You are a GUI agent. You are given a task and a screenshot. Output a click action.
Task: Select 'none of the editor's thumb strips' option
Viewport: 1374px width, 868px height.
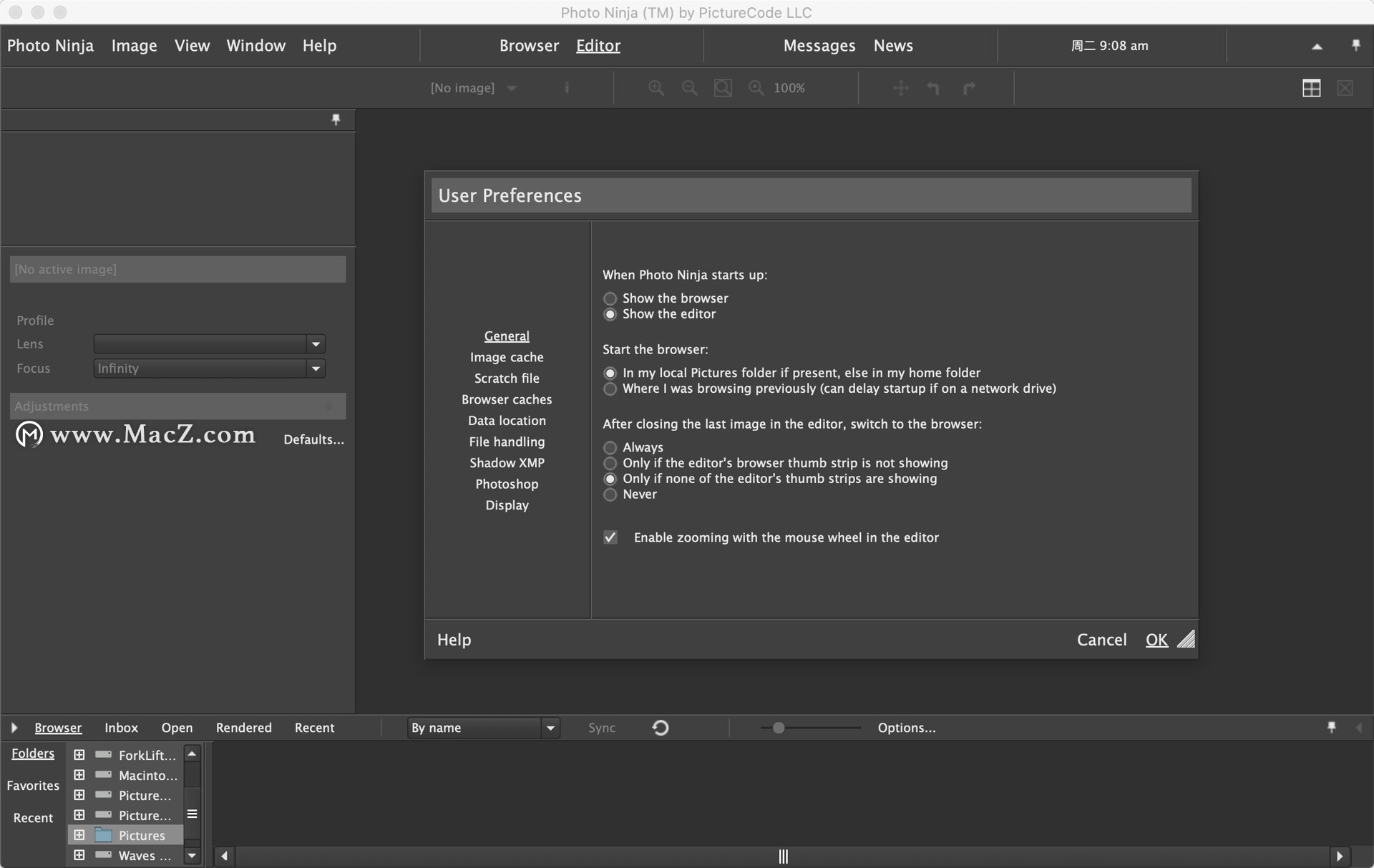coord(610,479)
